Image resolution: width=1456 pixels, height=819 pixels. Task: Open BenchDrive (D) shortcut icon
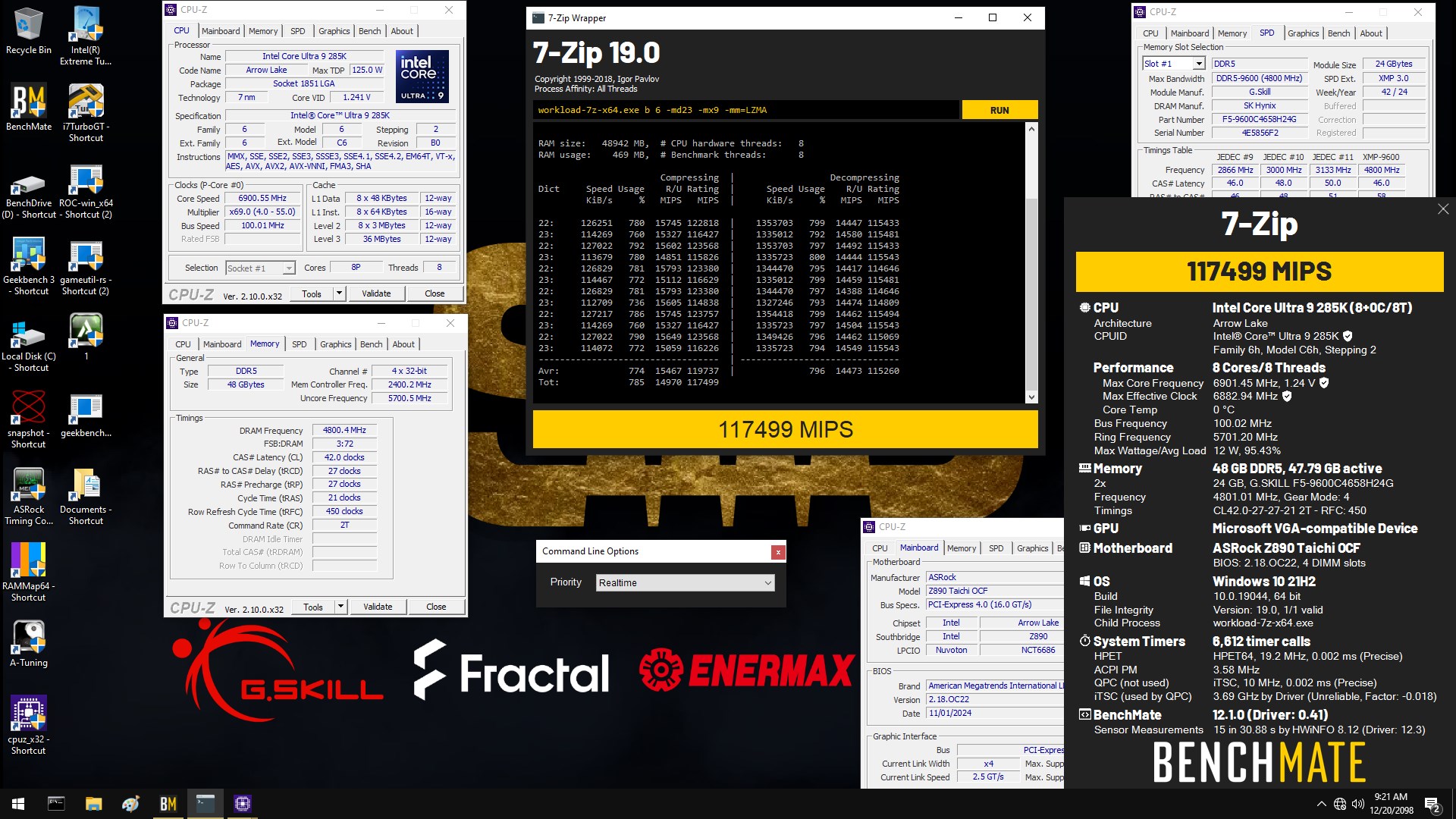click(x=29, y=196)
